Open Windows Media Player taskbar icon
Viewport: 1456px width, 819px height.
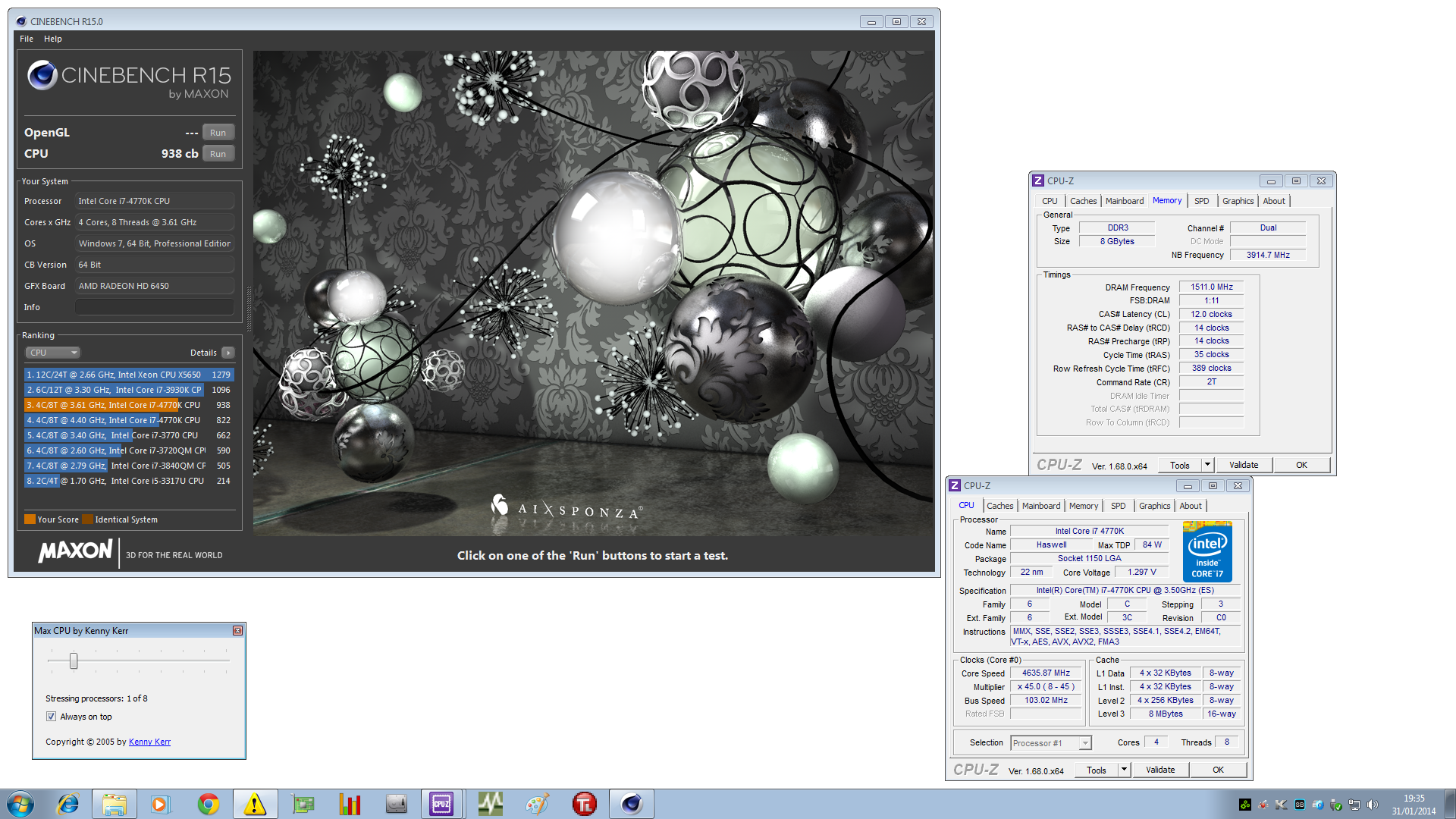tap(160, 804)
